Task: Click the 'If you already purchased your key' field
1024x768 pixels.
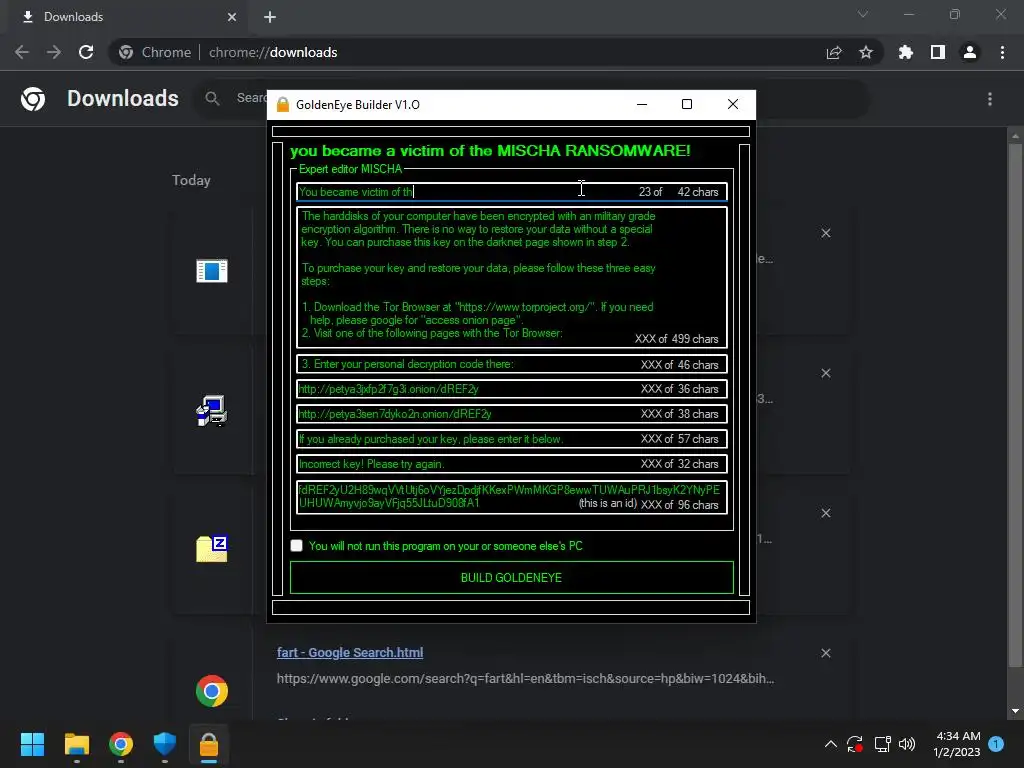Action: pos(511,439)
